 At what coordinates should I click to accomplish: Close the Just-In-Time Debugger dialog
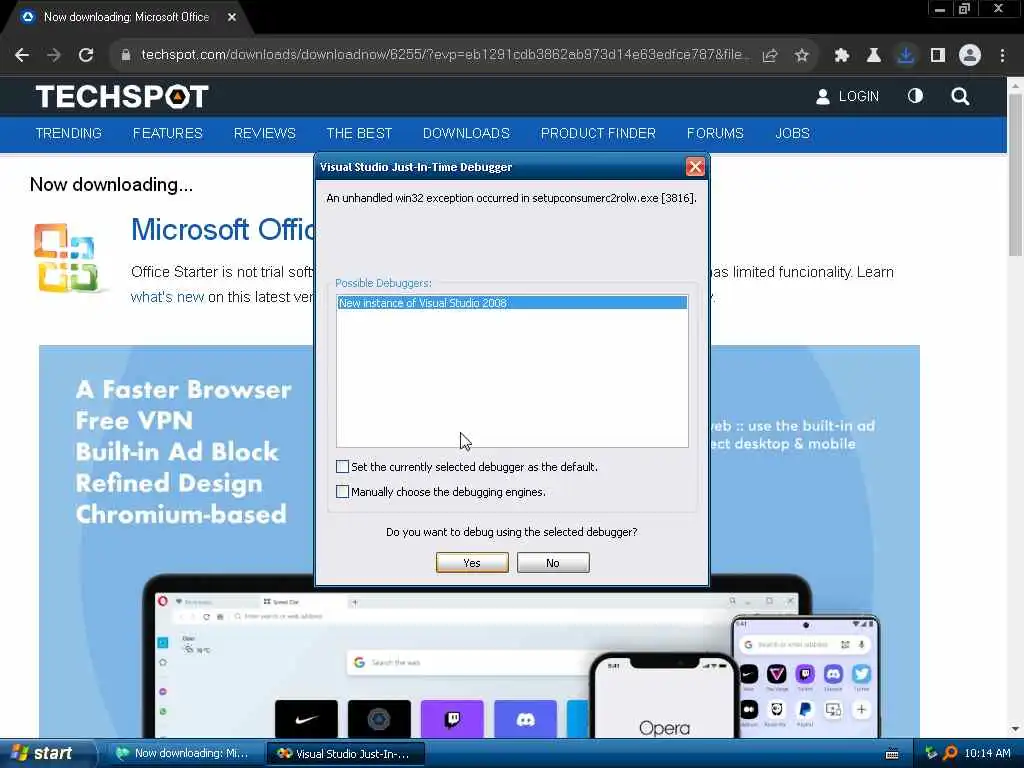pyautogui.click(x=696, y=167)
